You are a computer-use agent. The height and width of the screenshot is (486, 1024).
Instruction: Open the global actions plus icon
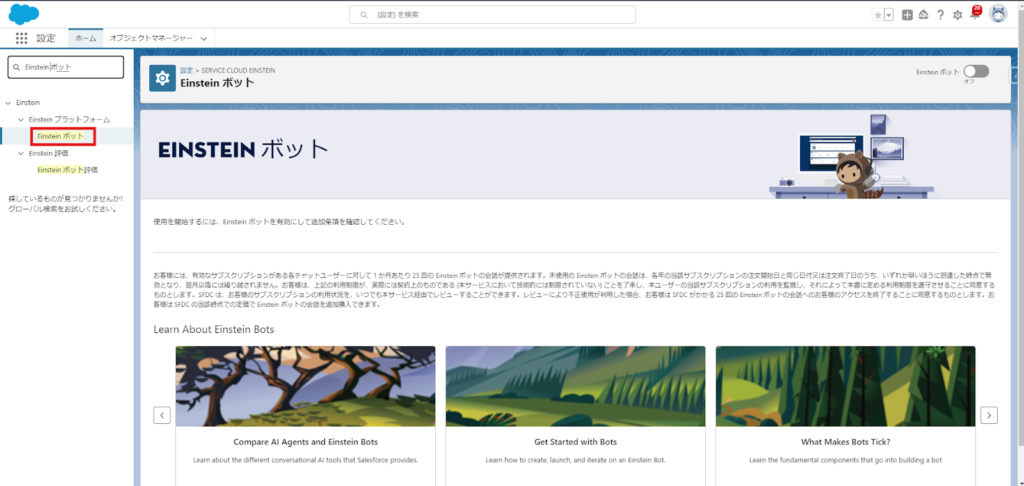click(x=907, y=15)
